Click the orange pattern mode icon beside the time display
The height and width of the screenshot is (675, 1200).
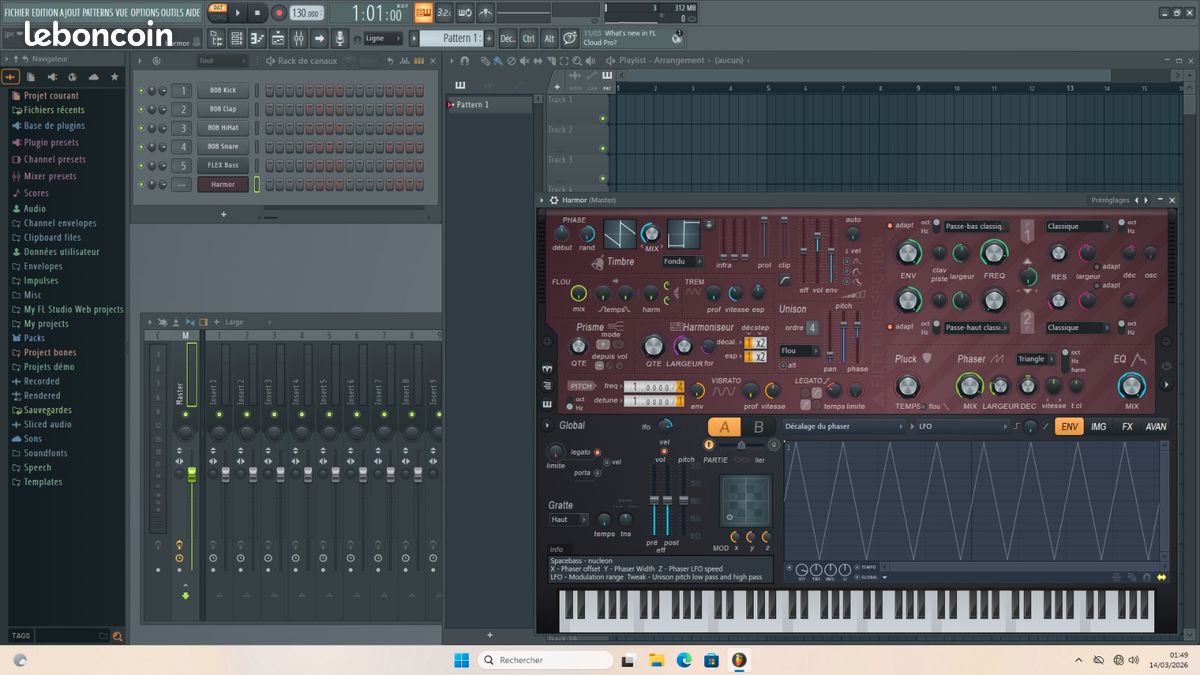(x=424, y=13)
